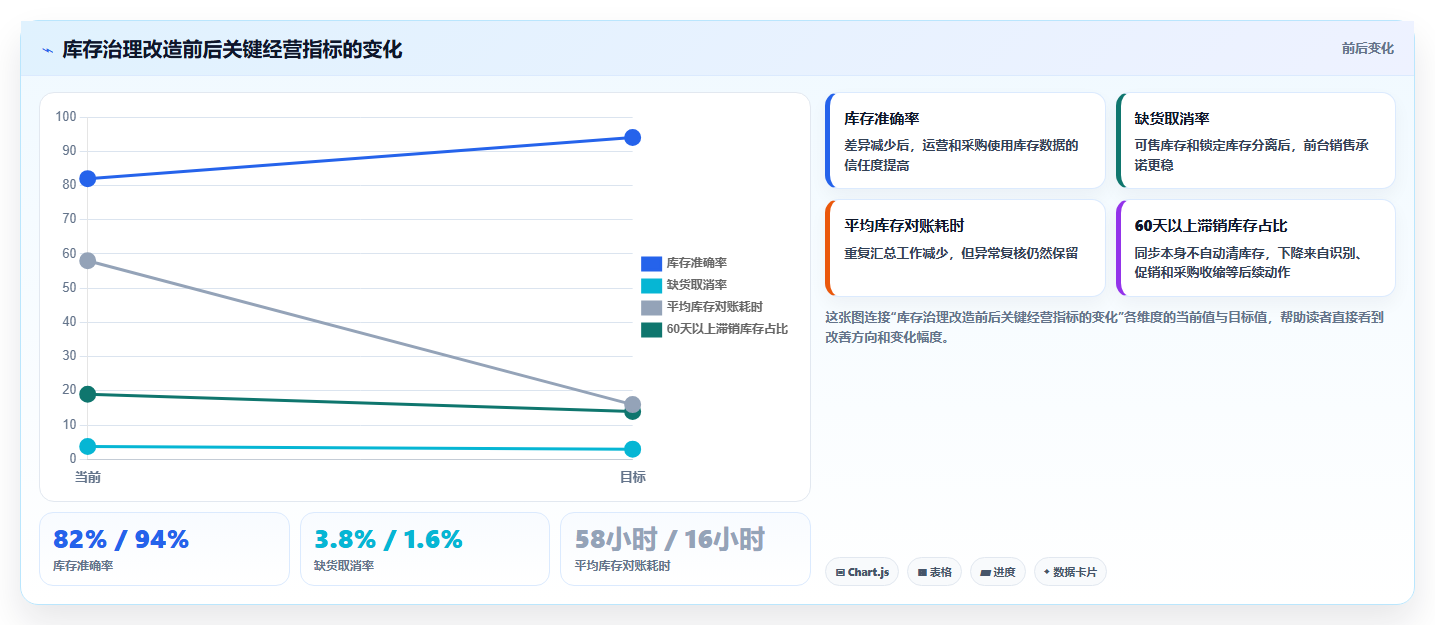This screenshot has width=1435, height=625.
Task: Open the Chart.js tag
Action: click(x=862, y=572)
